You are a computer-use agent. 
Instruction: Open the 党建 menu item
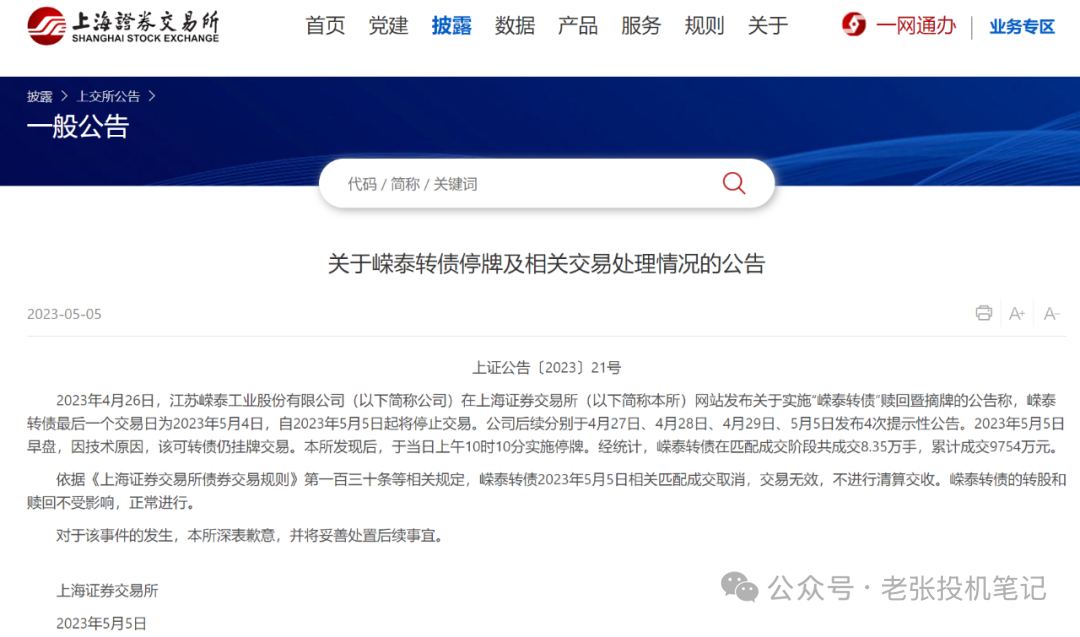(388, 26)
